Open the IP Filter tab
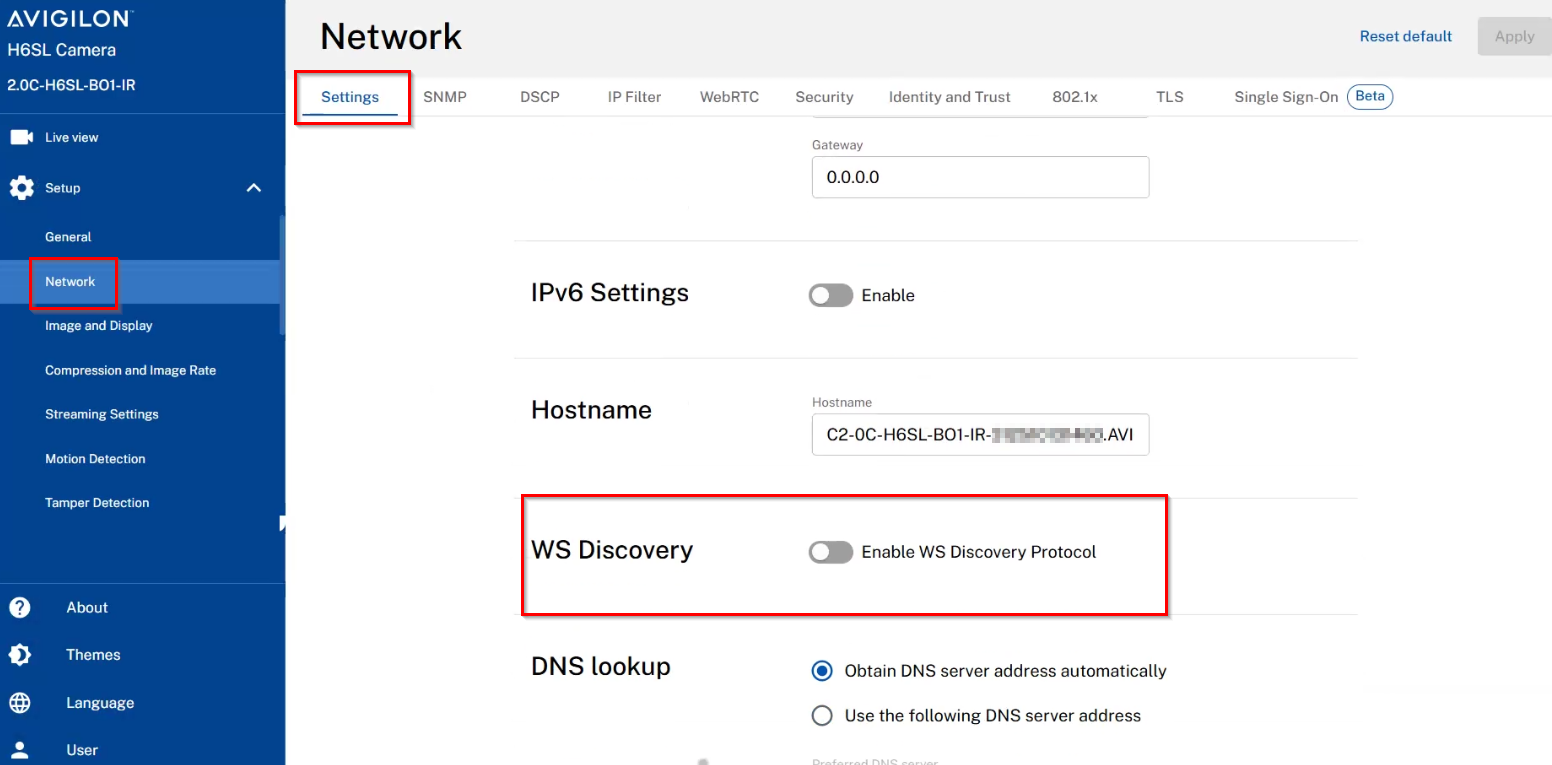1552x765 pixels. tap(634, 97)
